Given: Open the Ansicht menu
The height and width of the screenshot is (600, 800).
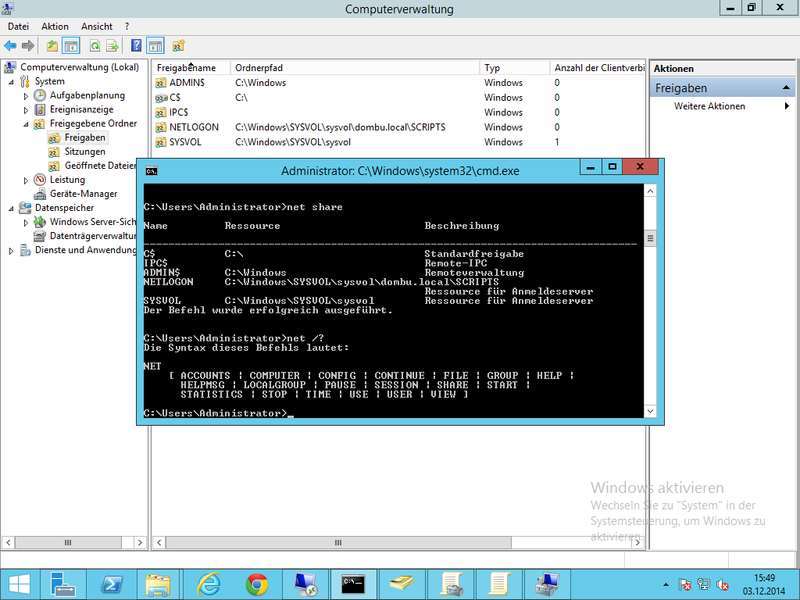Looking at the screenshot, I should tap(97, 26).
